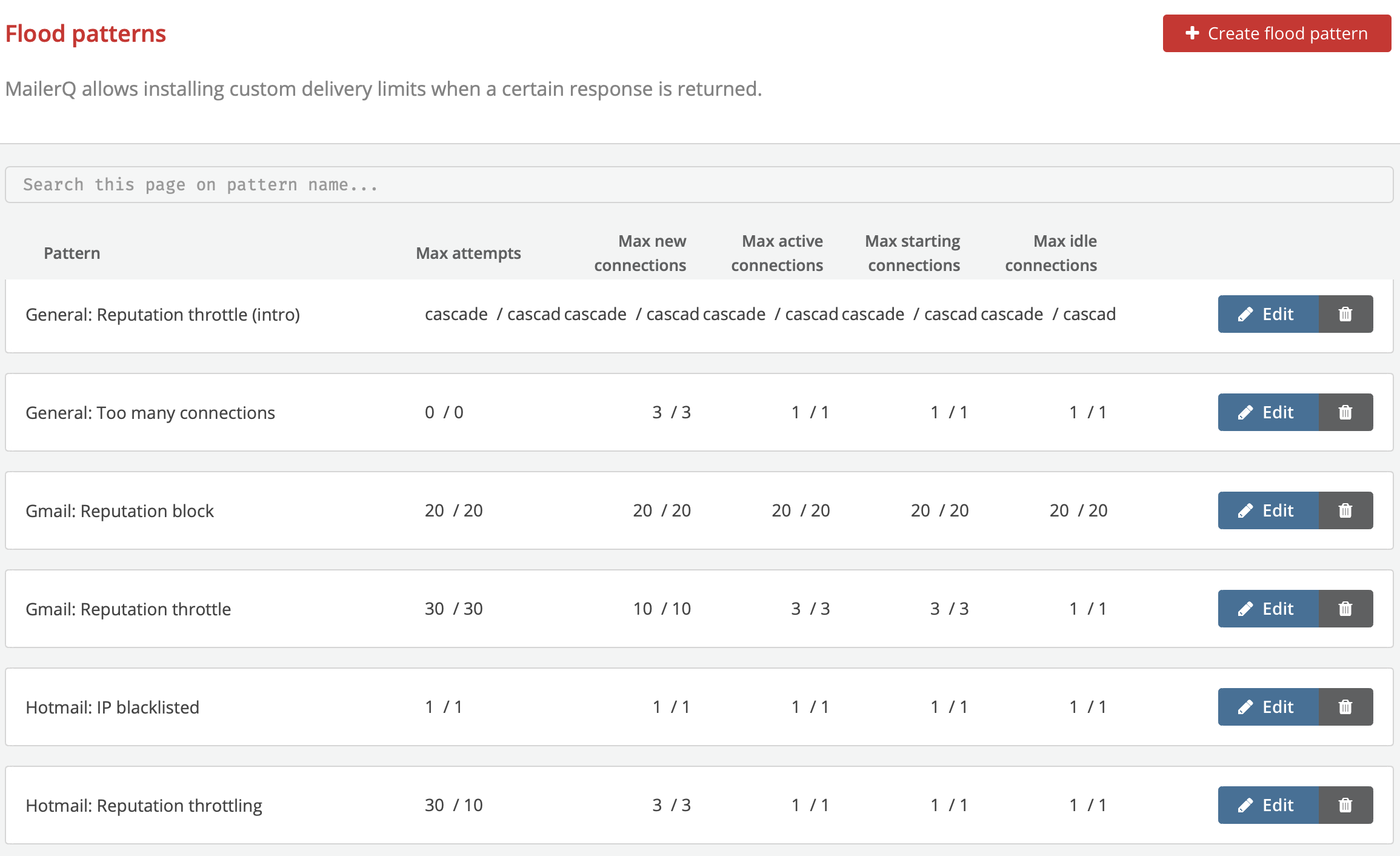Edit Hotmail: Reputation throttling pattern

(x=1268, y=805)
